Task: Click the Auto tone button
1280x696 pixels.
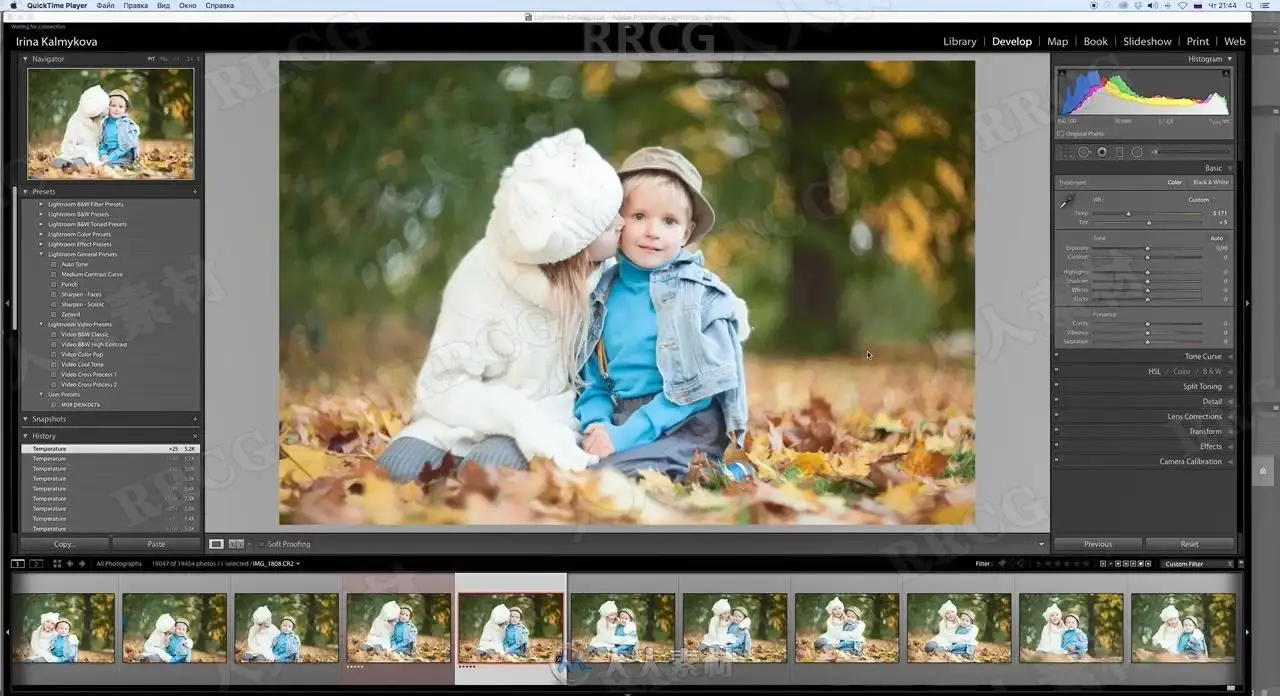Action: (1217, 238)
